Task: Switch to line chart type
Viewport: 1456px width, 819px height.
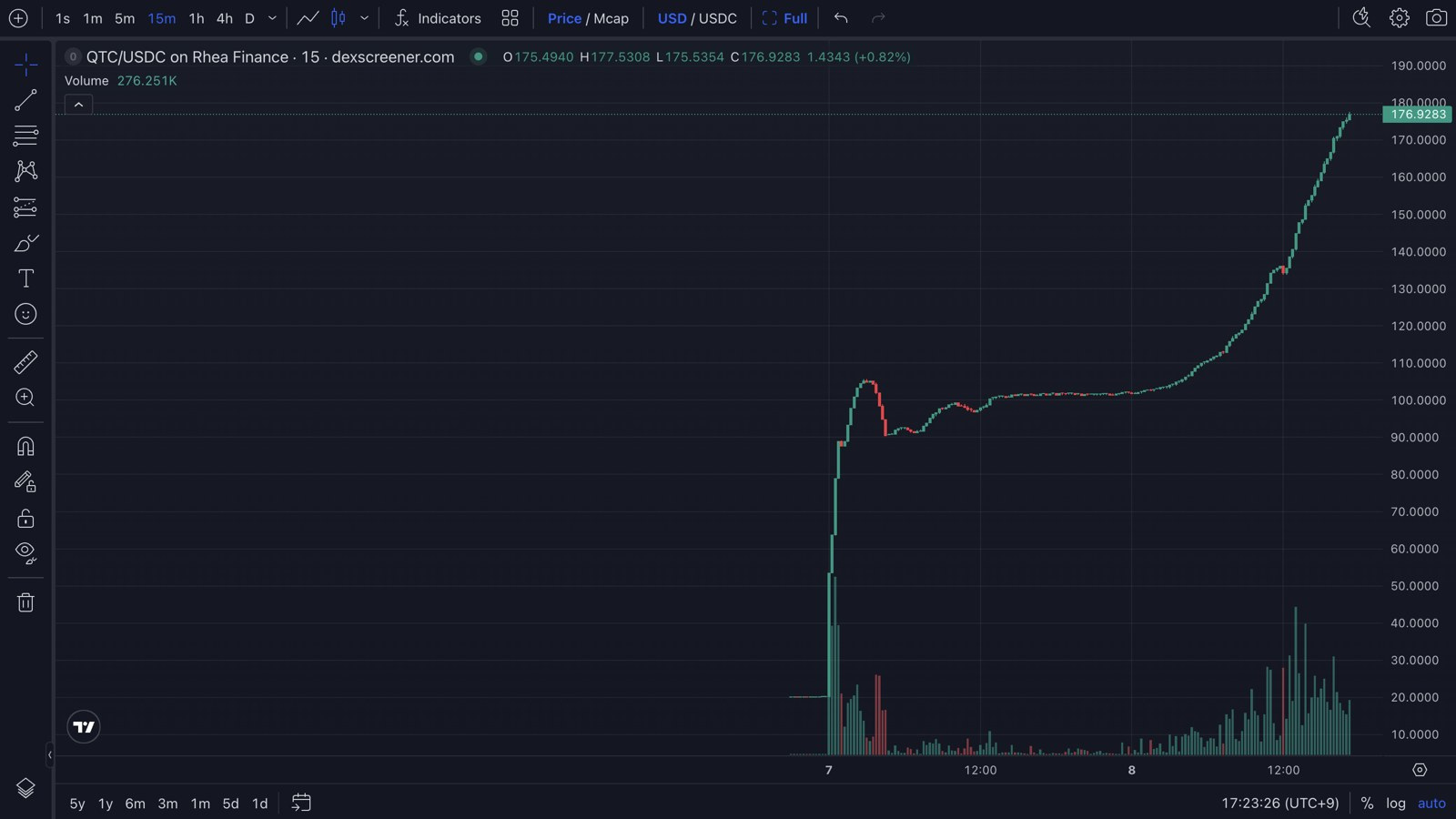Action: point(308,18)
